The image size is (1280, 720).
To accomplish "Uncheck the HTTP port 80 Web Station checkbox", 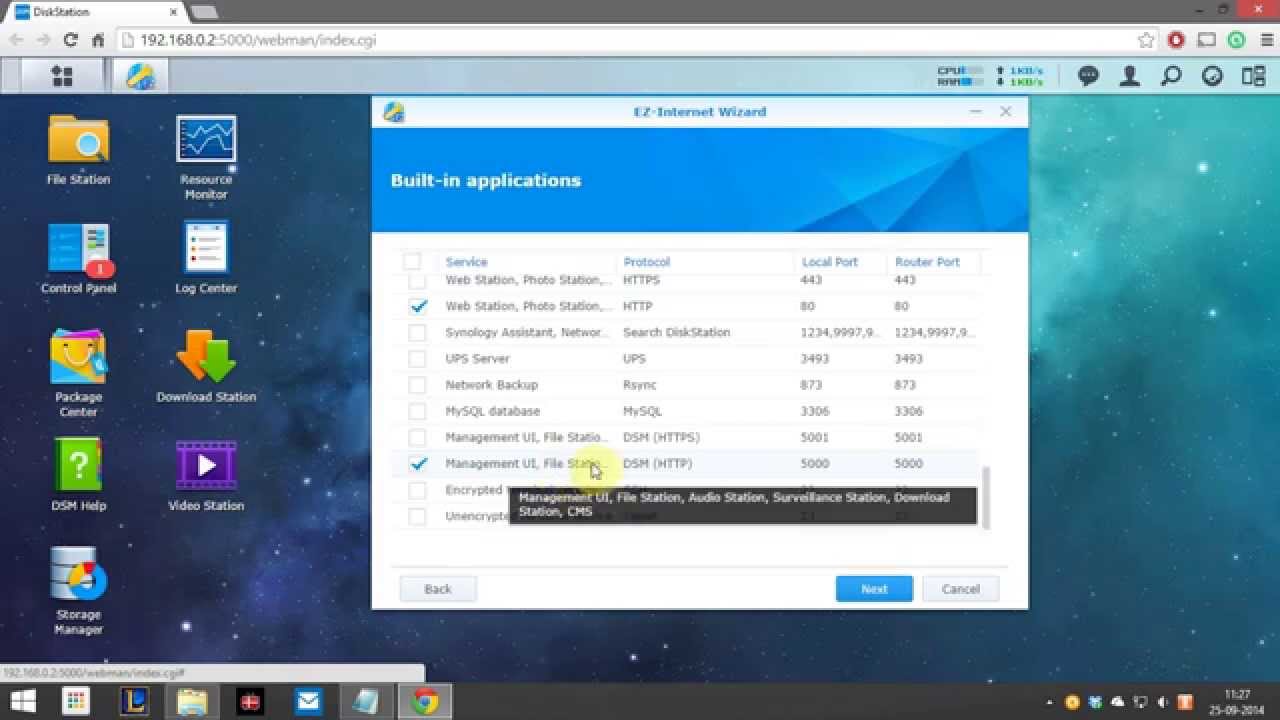I will (x=418, y=306).
